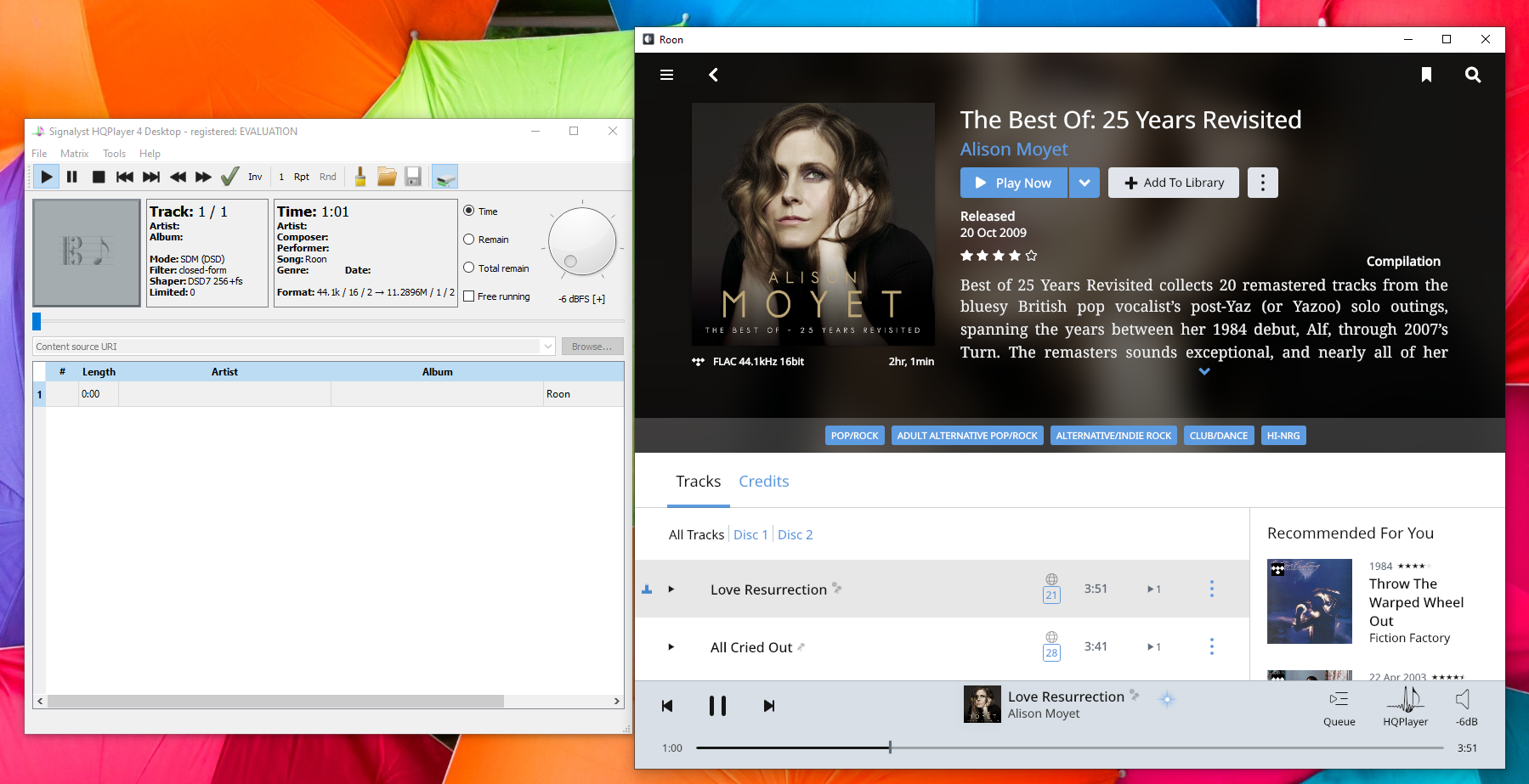
Task: Switch to the Credits tab in Roon
Action: point(764,482)
